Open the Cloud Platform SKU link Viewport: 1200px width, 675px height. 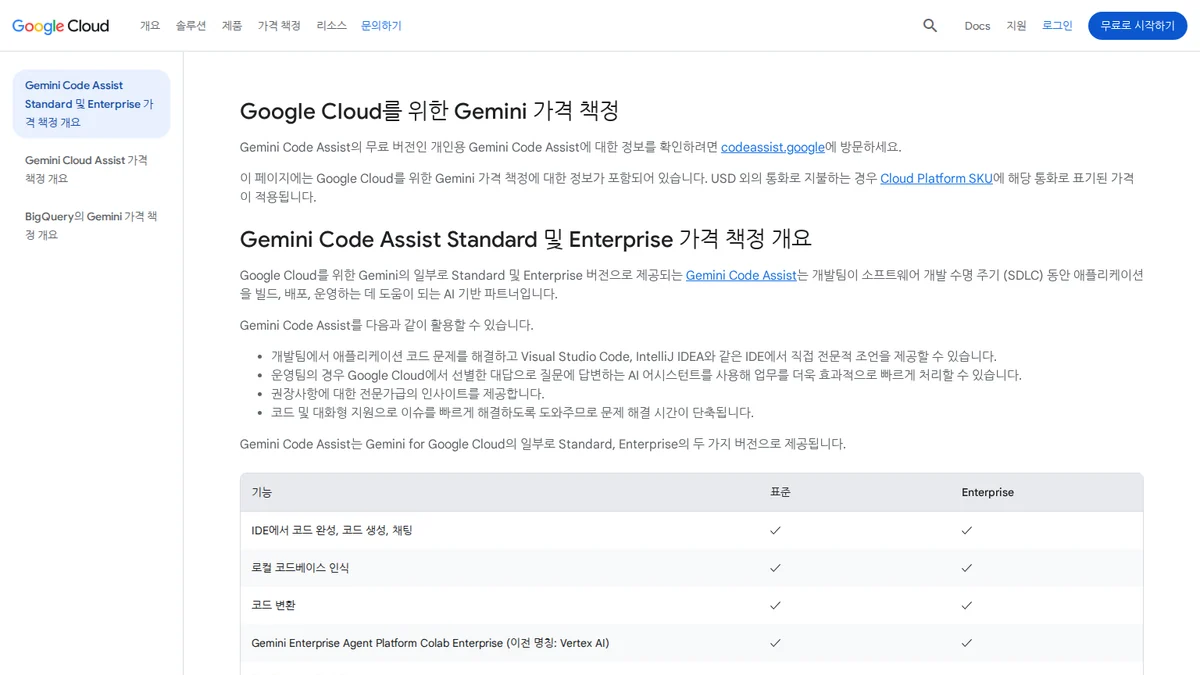pos(936,178)
